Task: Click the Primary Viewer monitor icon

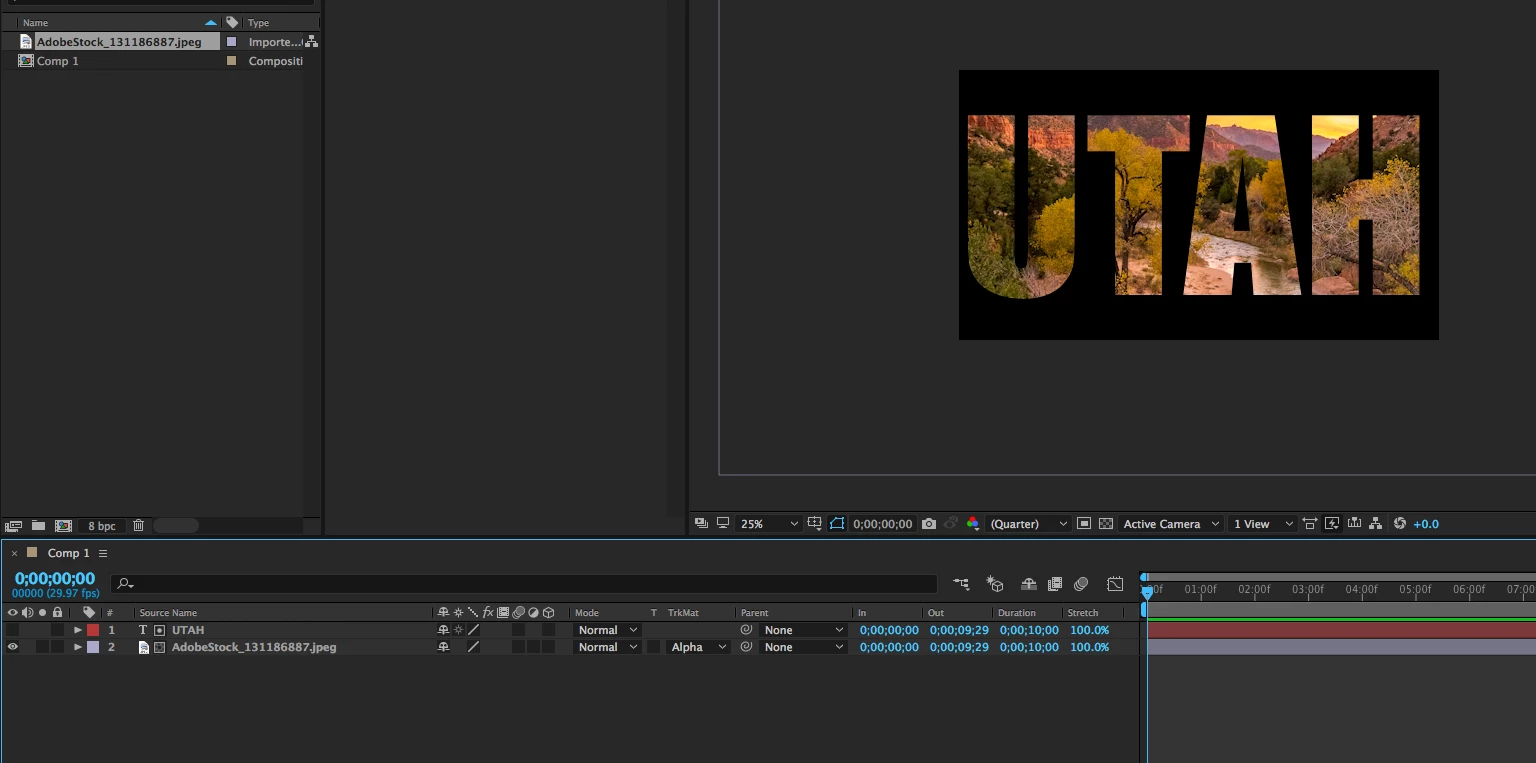Action: coord(722,523)
